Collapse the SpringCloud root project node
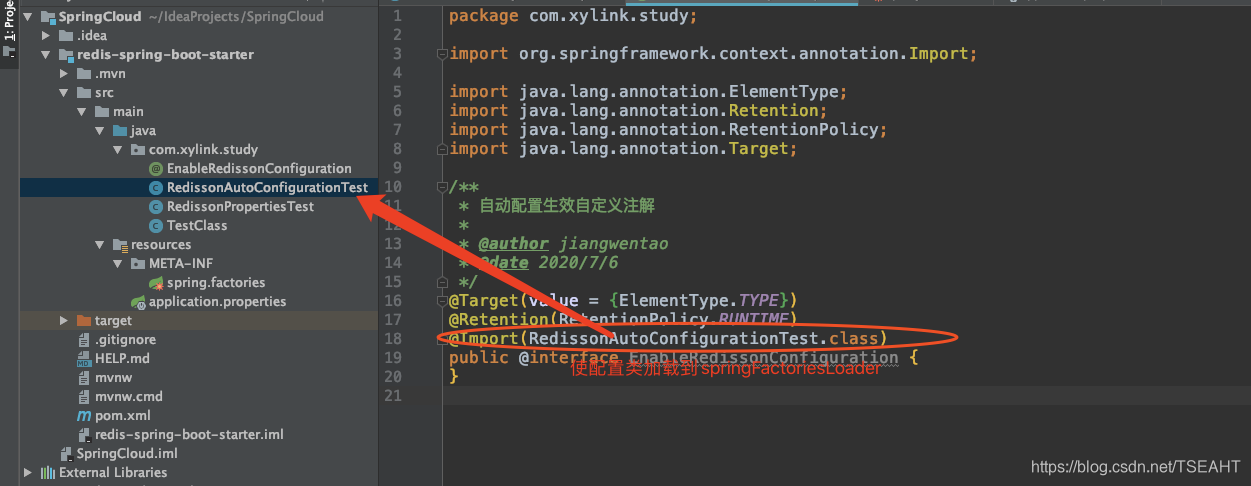This screenshot has width=1251, height=486. tap(27, 17)
